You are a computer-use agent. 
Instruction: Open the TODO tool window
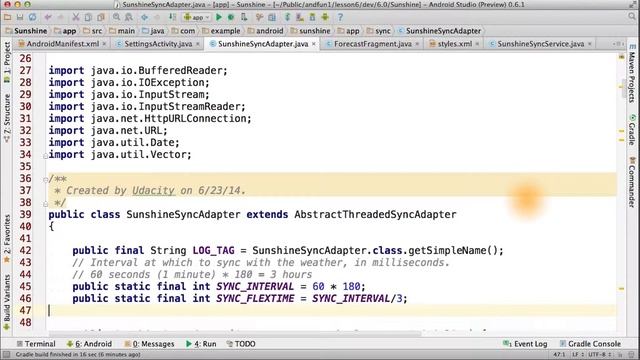(x=241, y=344)
